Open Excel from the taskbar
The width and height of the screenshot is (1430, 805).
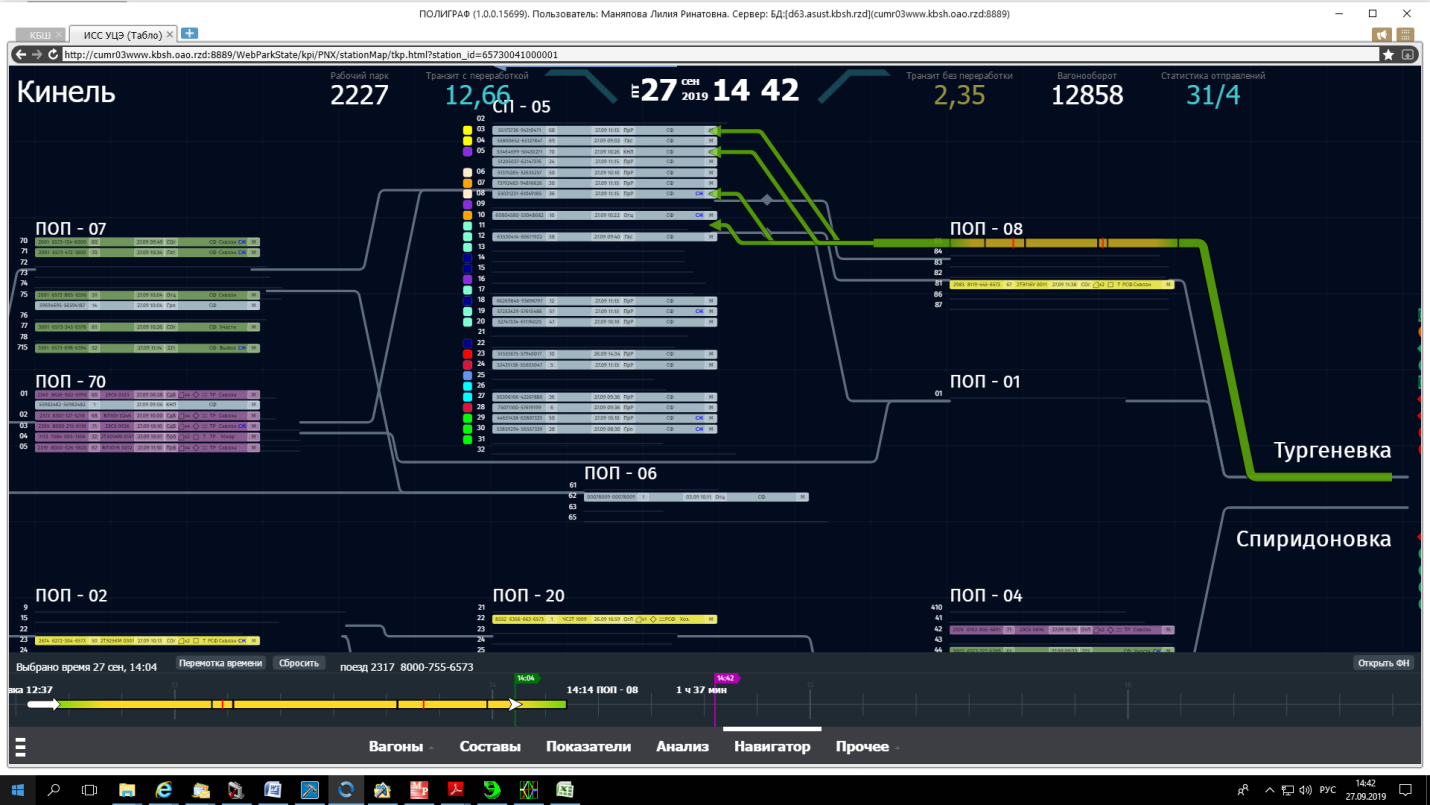click(564, 789)
